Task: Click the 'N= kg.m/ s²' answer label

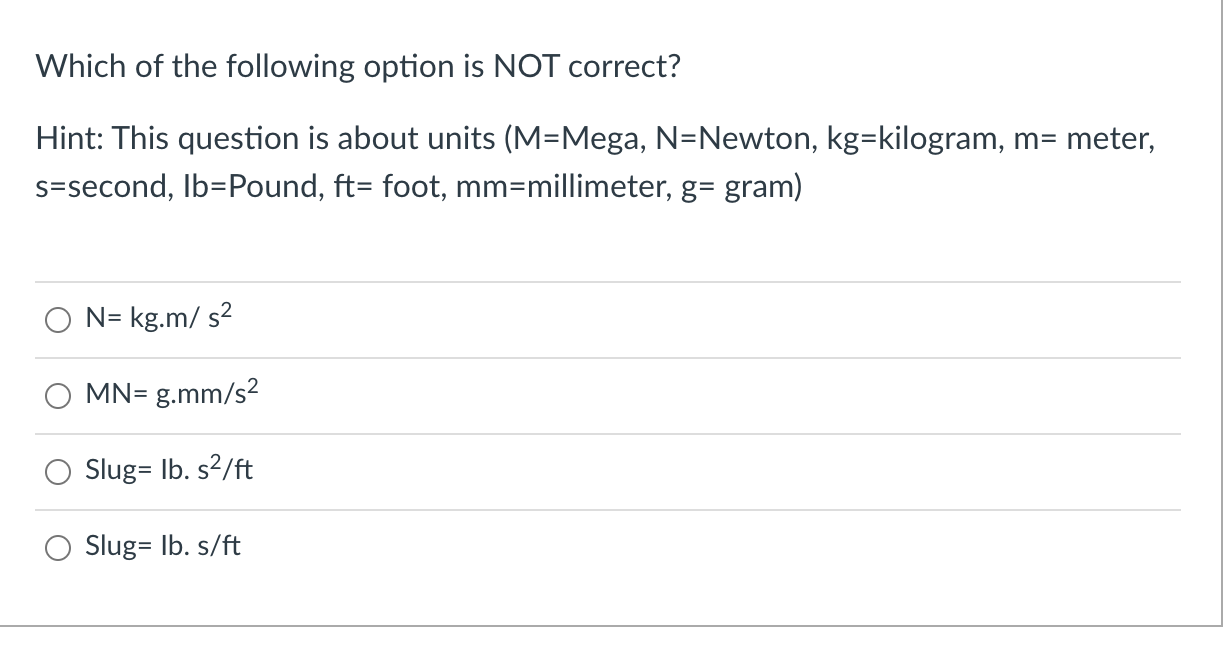Action: point(160,318)
